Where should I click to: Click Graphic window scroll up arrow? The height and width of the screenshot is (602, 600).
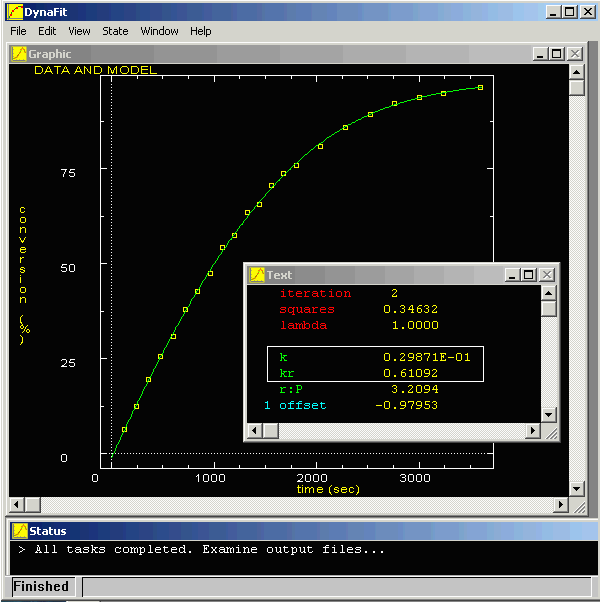577,72
